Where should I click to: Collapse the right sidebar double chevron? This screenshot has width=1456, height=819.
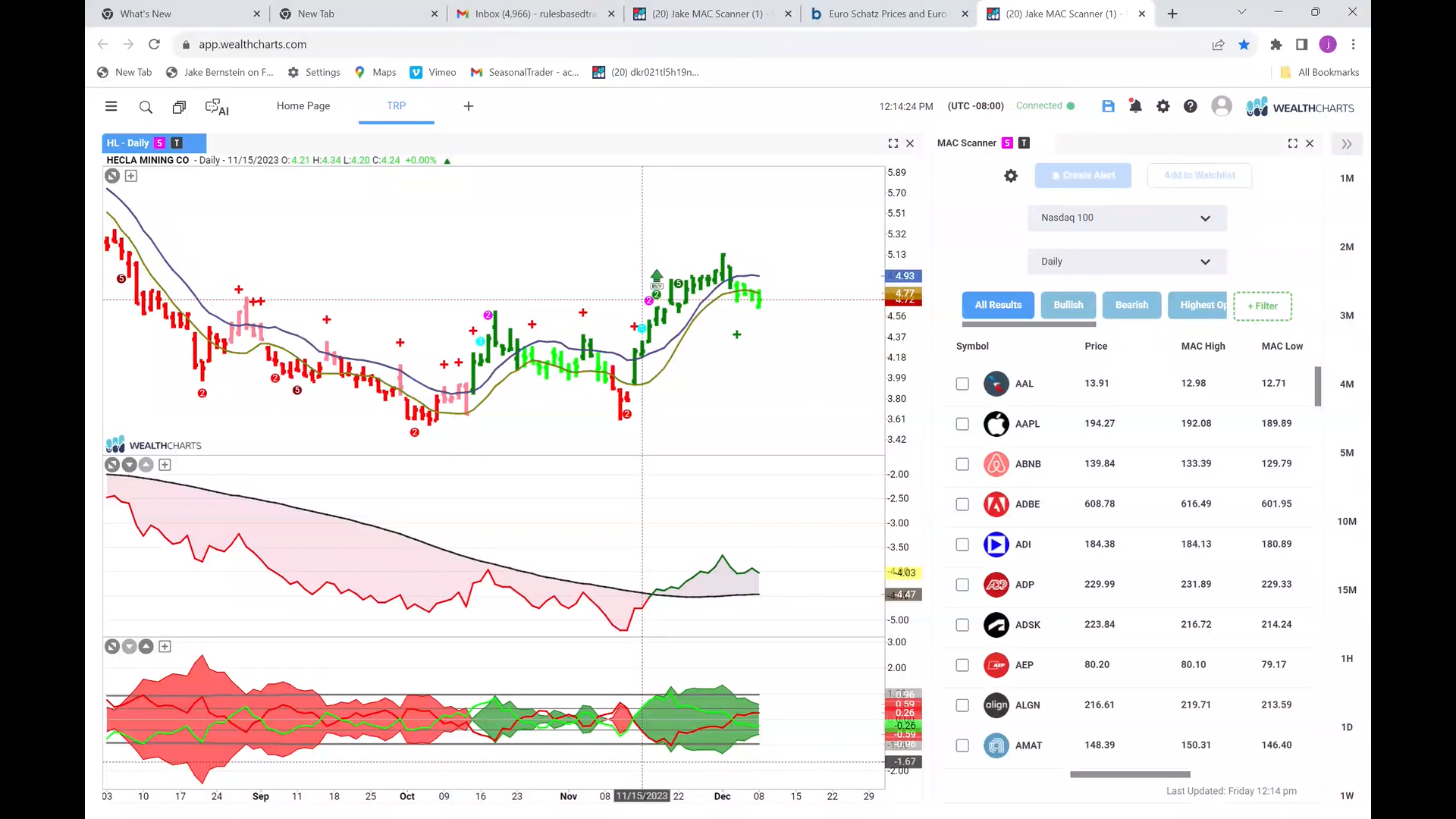pyautogui.click(x=1347, y=144)
